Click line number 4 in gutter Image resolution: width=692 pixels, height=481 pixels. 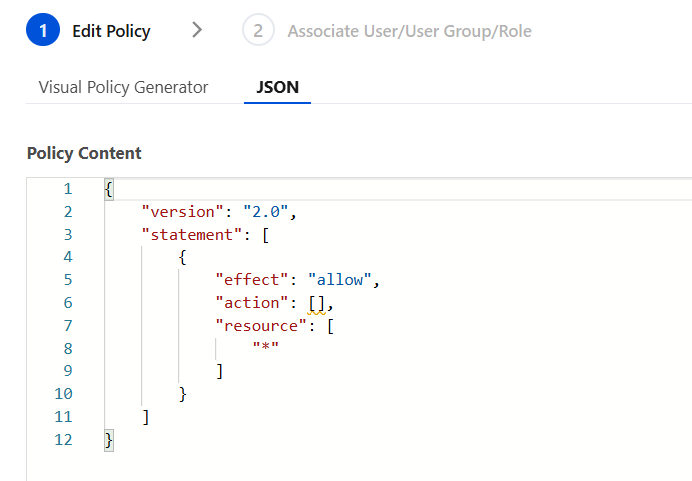(67, 257)
